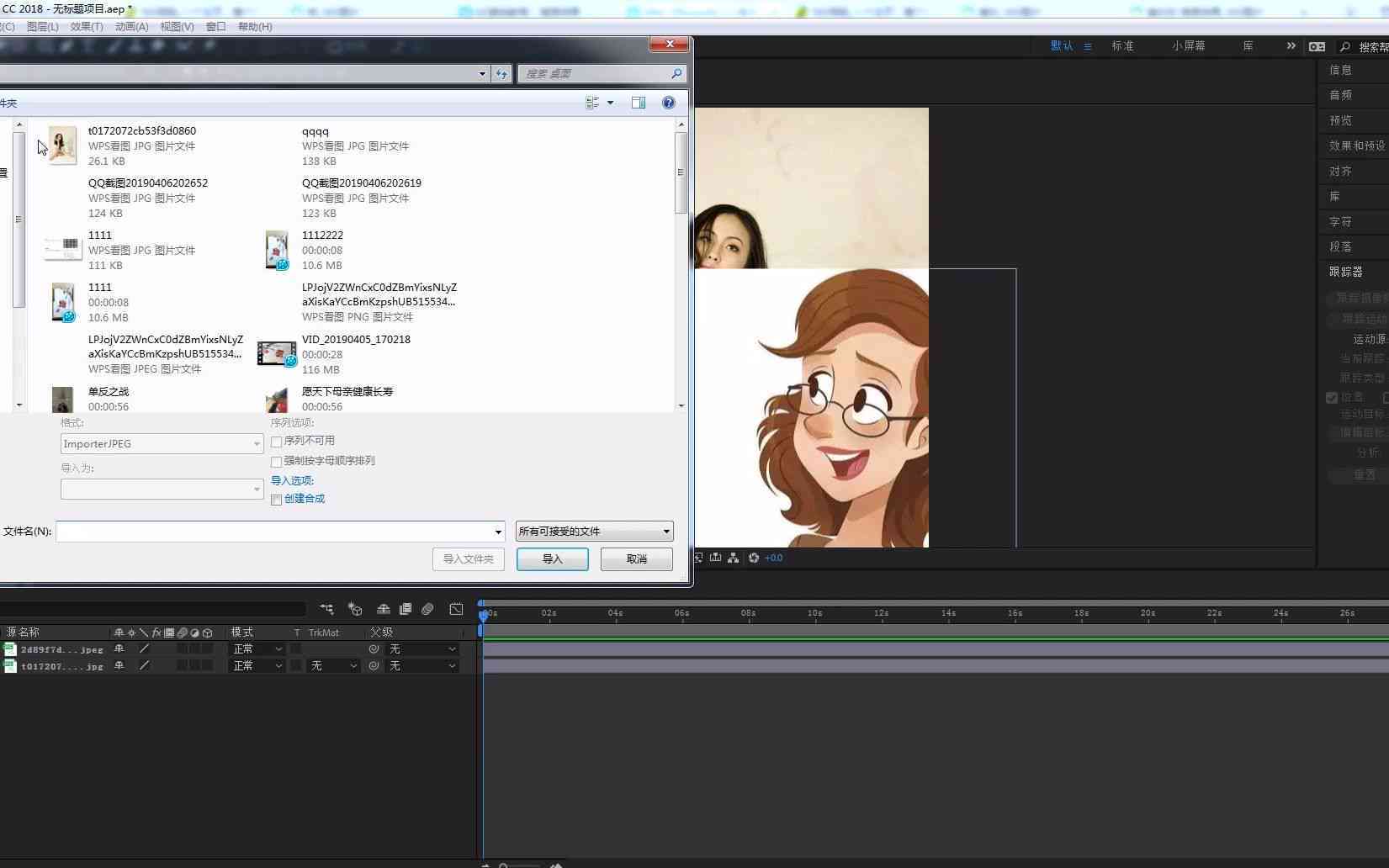Viewport: 1389px width, 868px height.
Task: Open the Effect (效果) menu
Action: 87,27
